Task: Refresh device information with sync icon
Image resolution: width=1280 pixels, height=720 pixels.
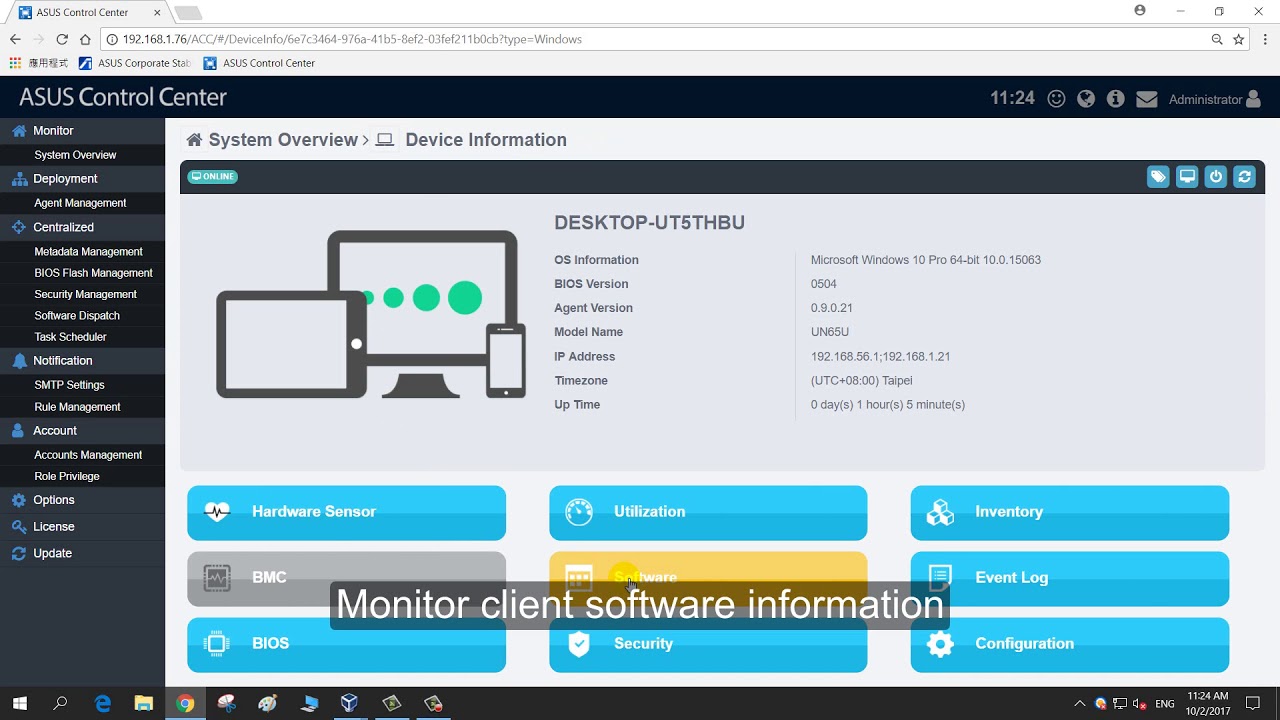Action: [1245, 177]
